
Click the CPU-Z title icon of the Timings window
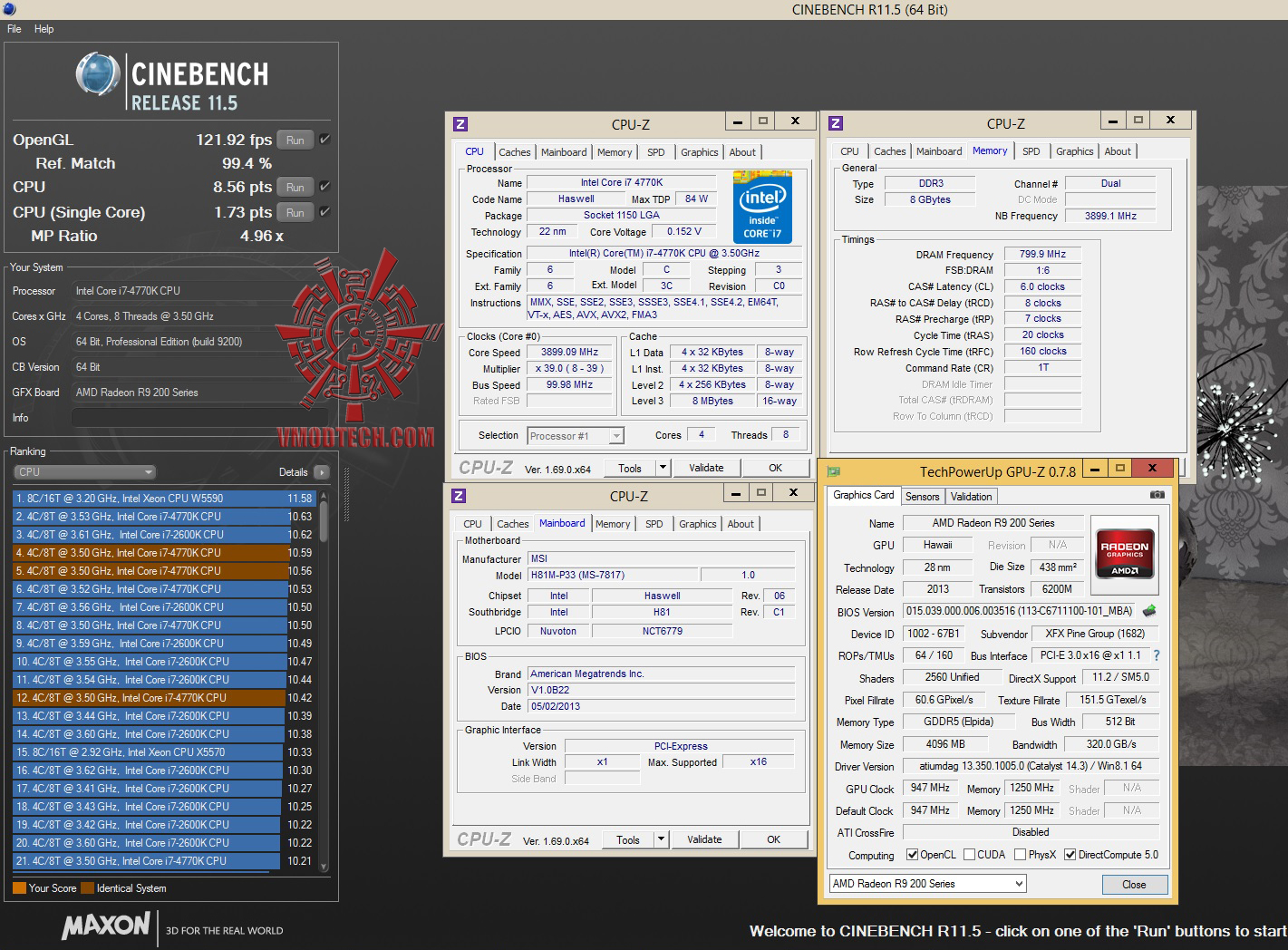click(836, 123)
